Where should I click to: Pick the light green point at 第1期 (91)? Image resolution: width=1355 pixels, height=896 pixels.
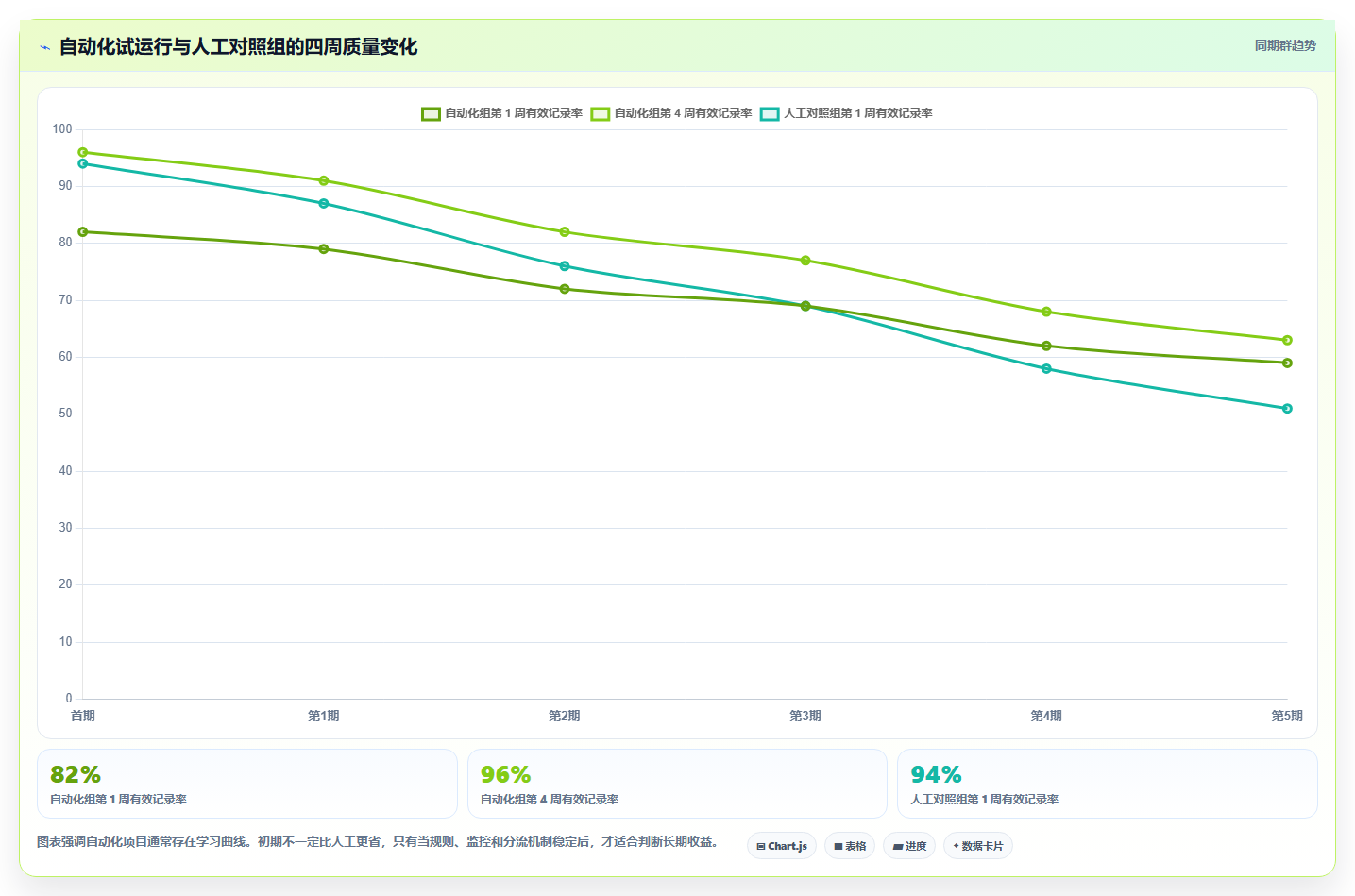pos(324,180)
